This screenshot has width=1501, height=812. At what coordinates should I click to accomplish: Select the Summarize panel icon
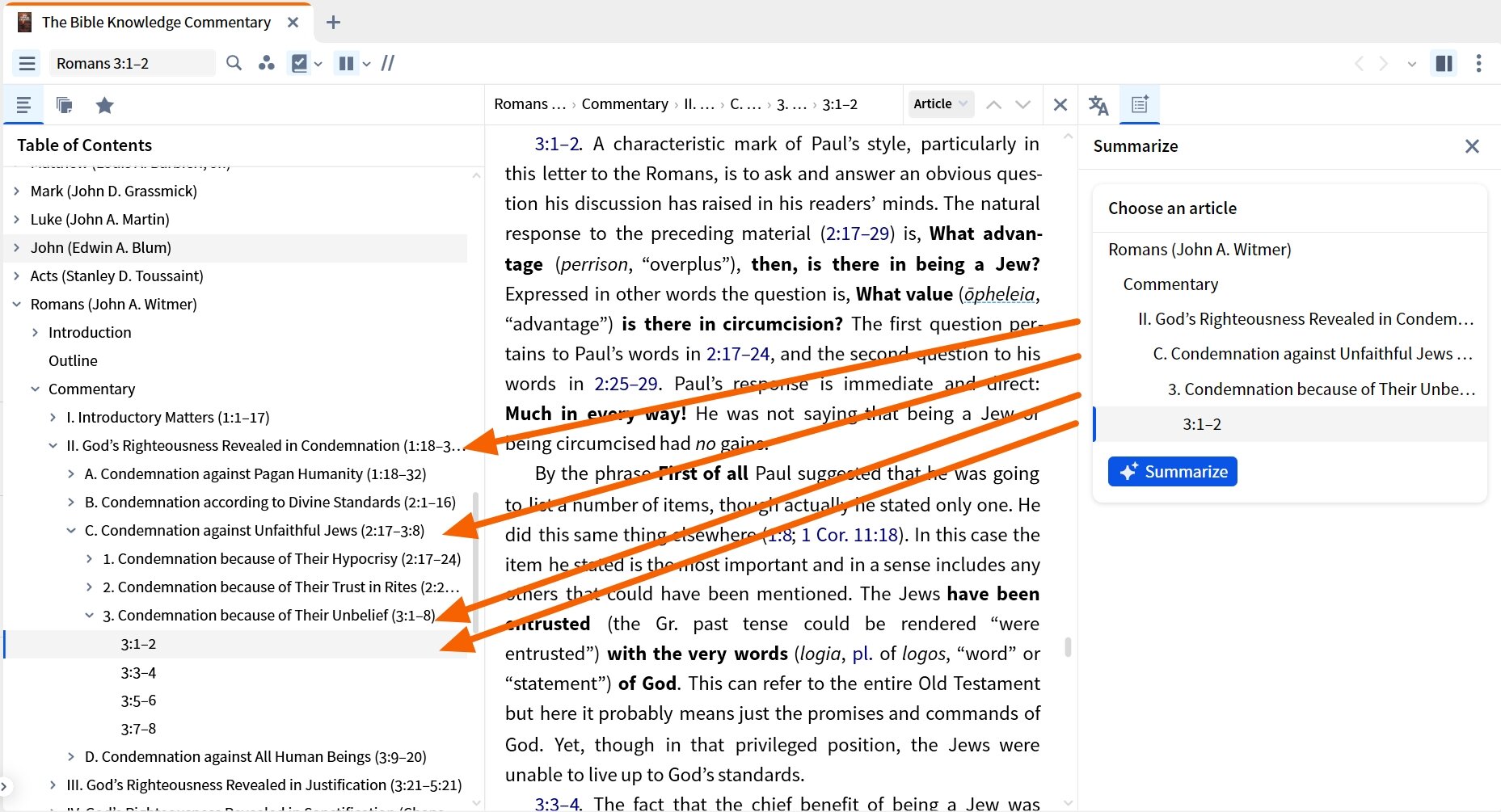(x=1140, y=104)
